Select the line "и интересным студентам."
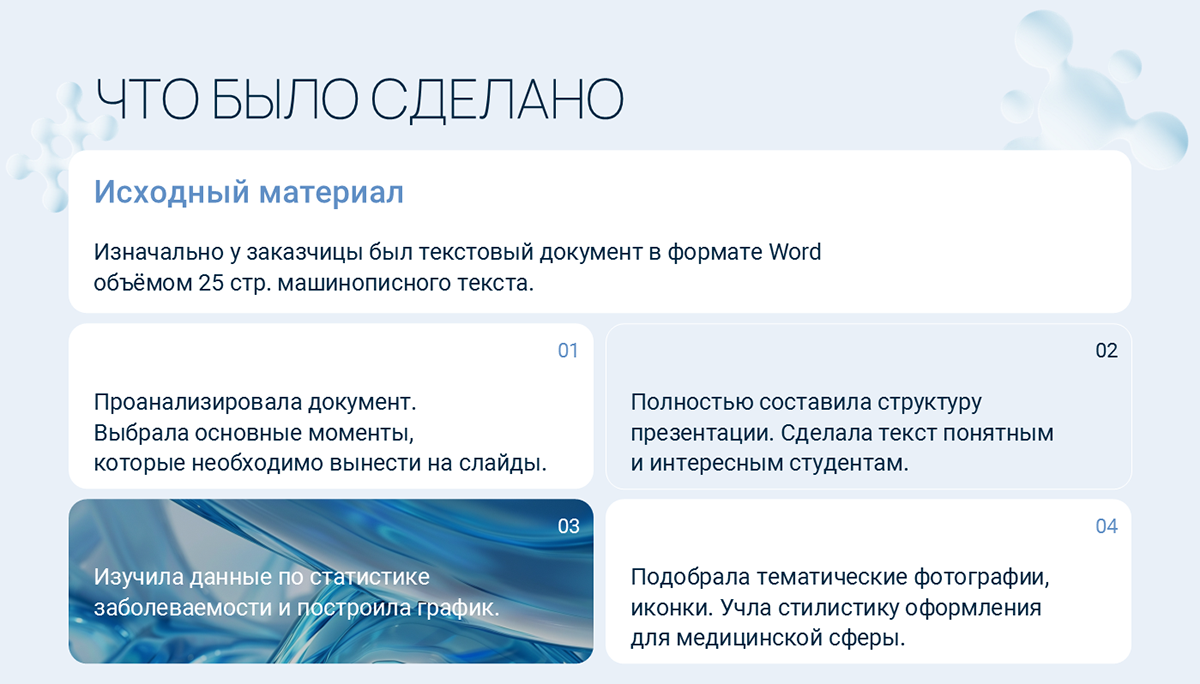Screen dimensions: 1200x684 click(x=769, y=463)
